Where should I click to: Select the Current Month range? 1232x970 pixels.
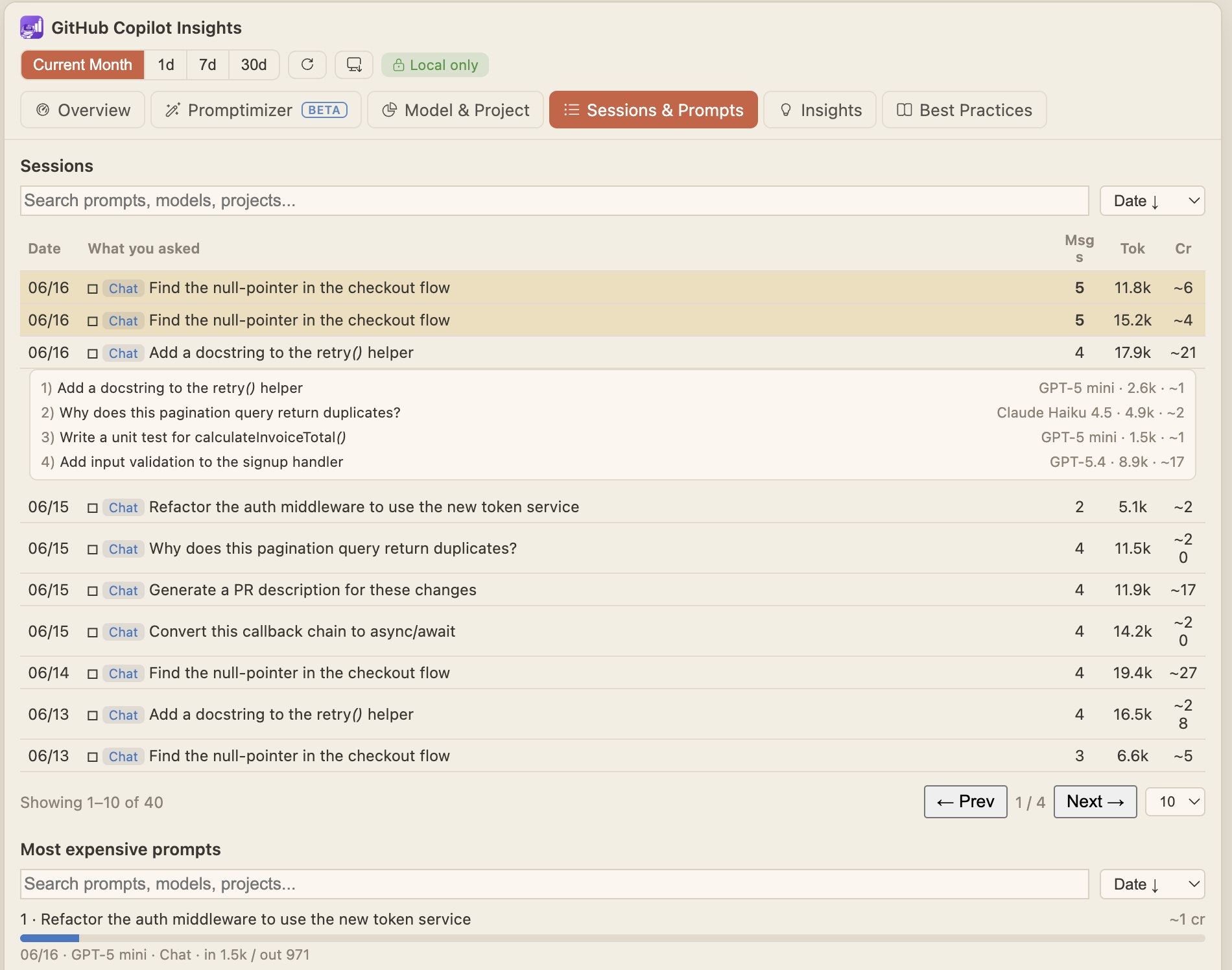tap(82, 65)
